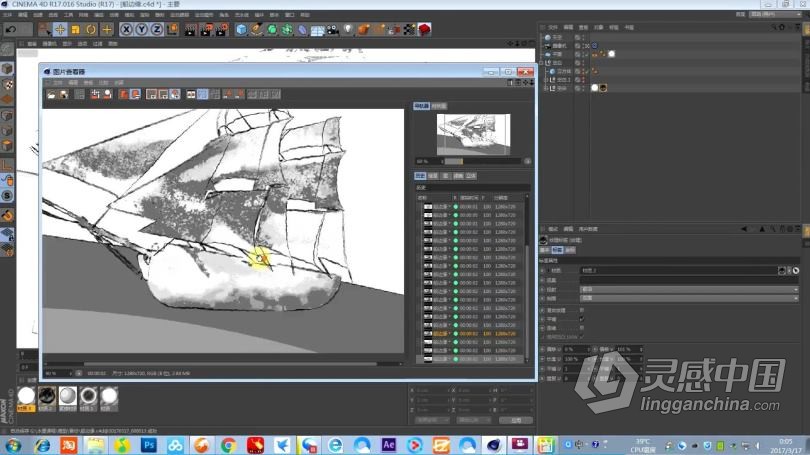Open the coordinates size mode dropdown
The height and width of the screenshot is (455, 810).
coord(473,420)
